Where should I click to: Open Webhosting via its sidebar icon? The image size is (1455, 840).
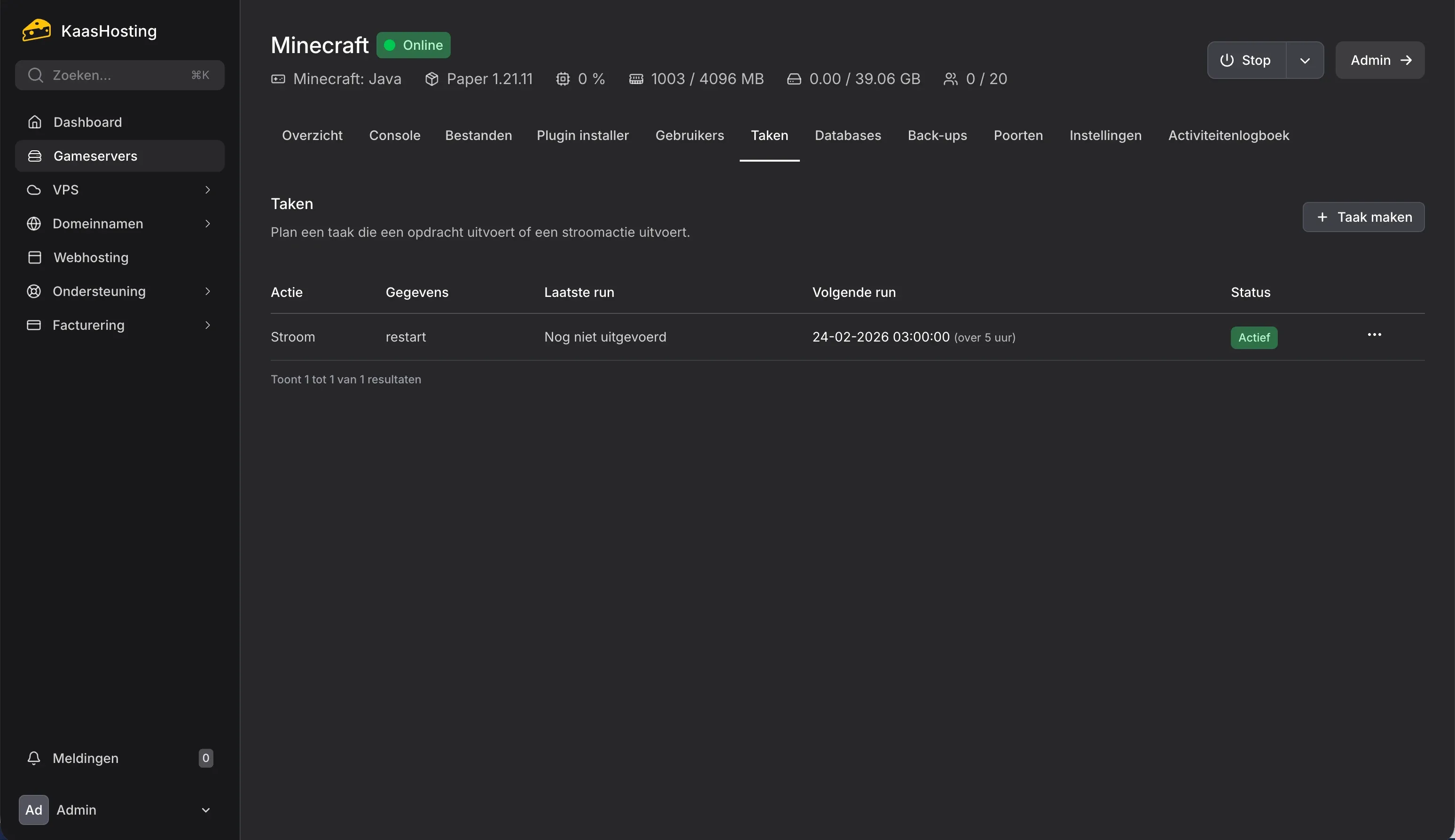34,257
